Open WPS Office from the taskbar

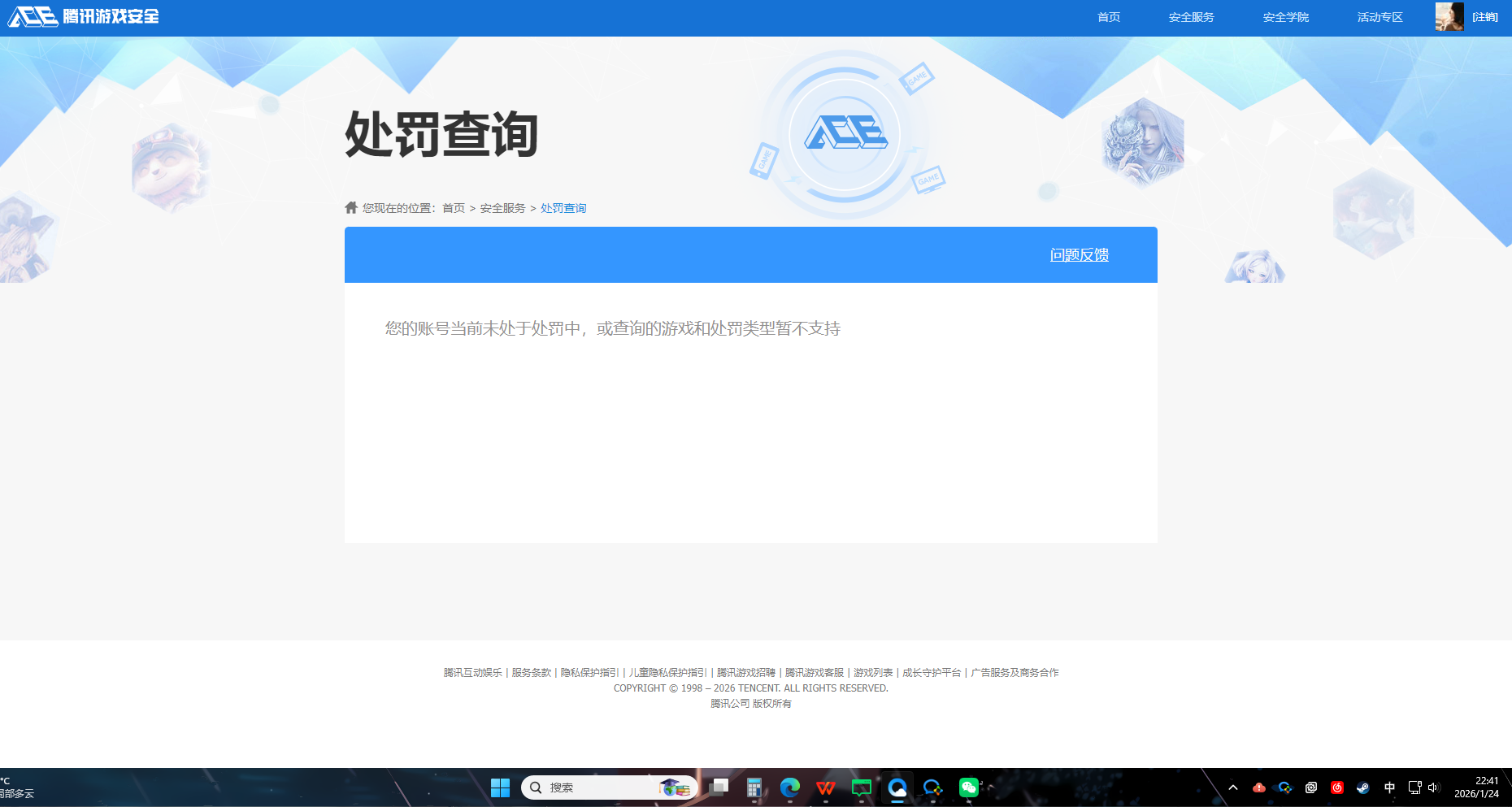(826, 787)
